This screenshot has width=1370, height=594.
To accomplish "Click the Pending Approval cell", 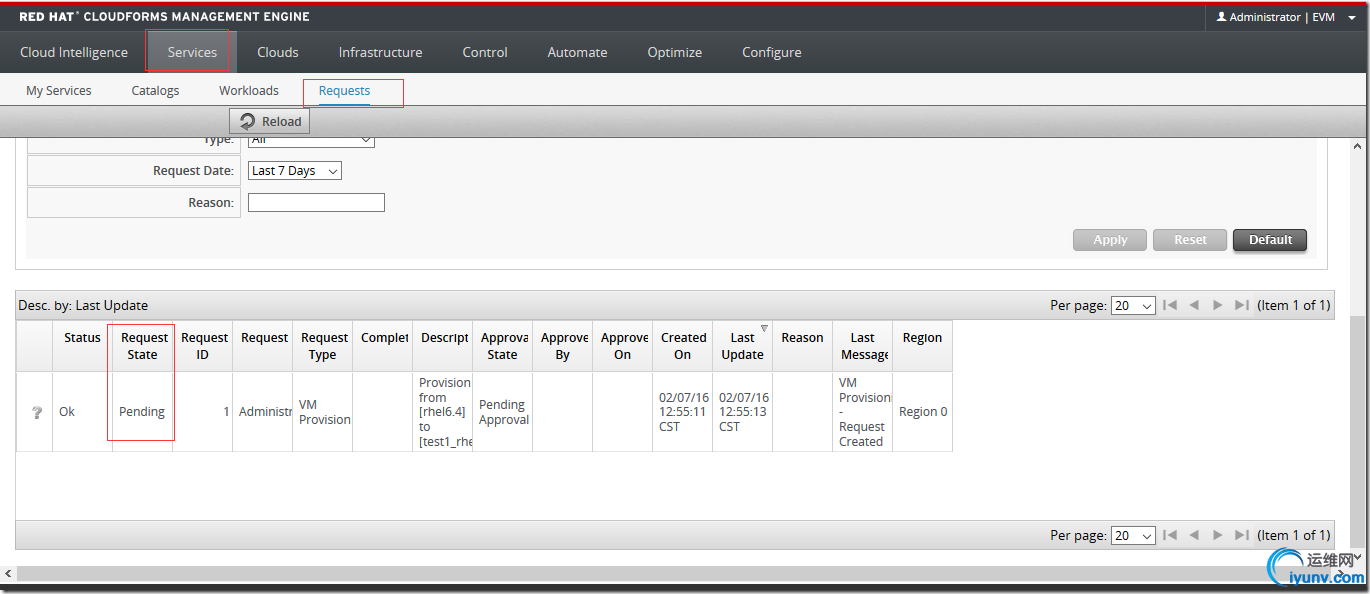I will pos(503,412).
